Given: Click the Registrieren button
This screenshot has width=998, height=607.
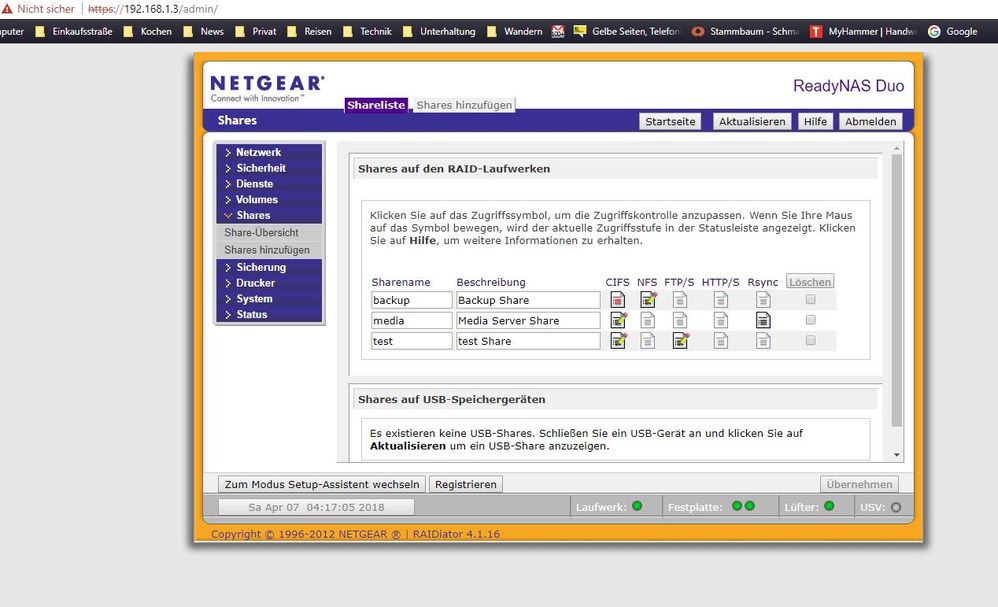Looking at the screenshot, I should coord(466,484).
